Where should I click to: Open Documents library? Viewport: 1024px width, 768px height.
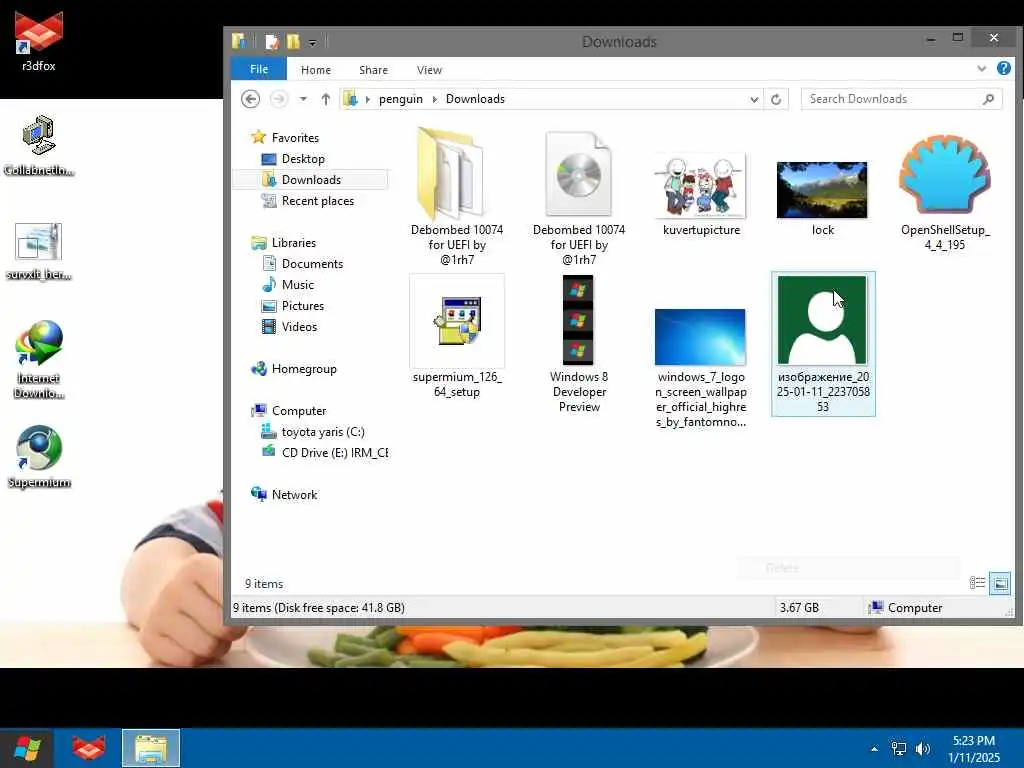coord(312,264)
